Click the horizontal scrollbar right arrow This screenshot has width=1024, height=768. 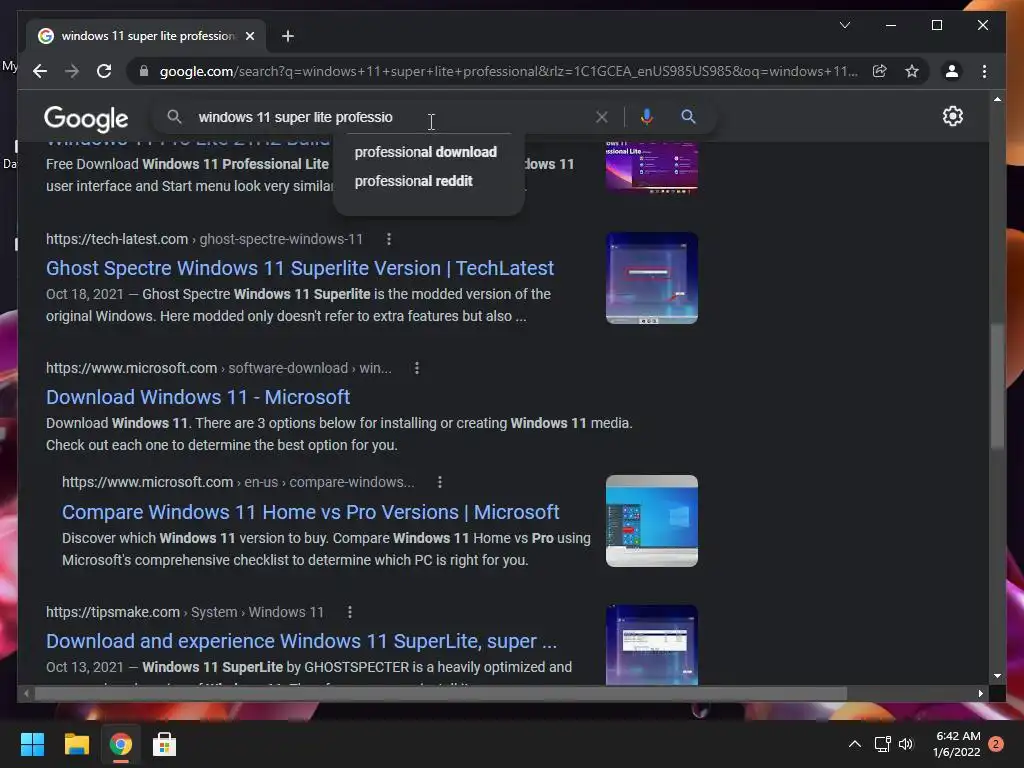point(980,694)
